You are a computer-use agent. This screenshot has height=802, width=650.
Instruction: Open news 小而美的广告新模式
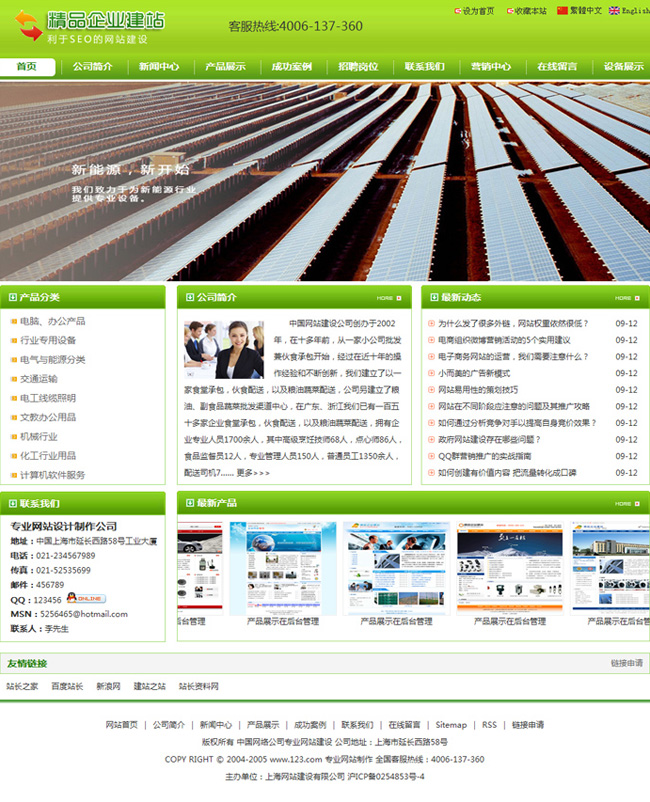474,373
